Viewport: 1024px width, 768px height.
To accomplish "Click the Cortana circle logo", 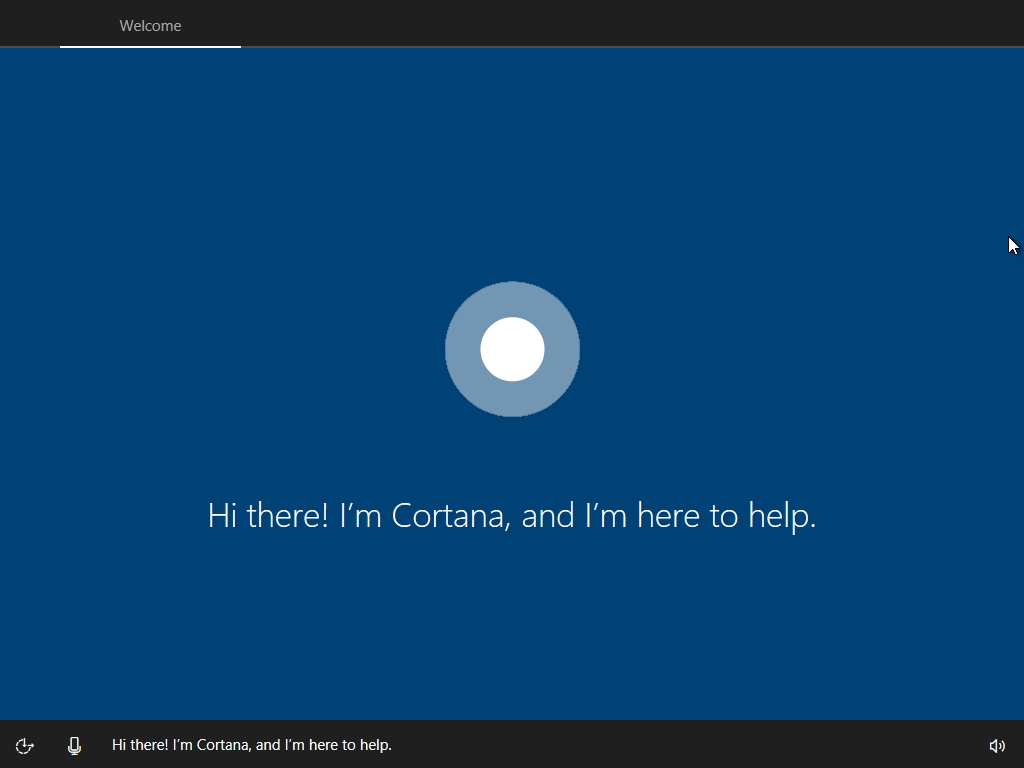I will (x=512, y=349).
